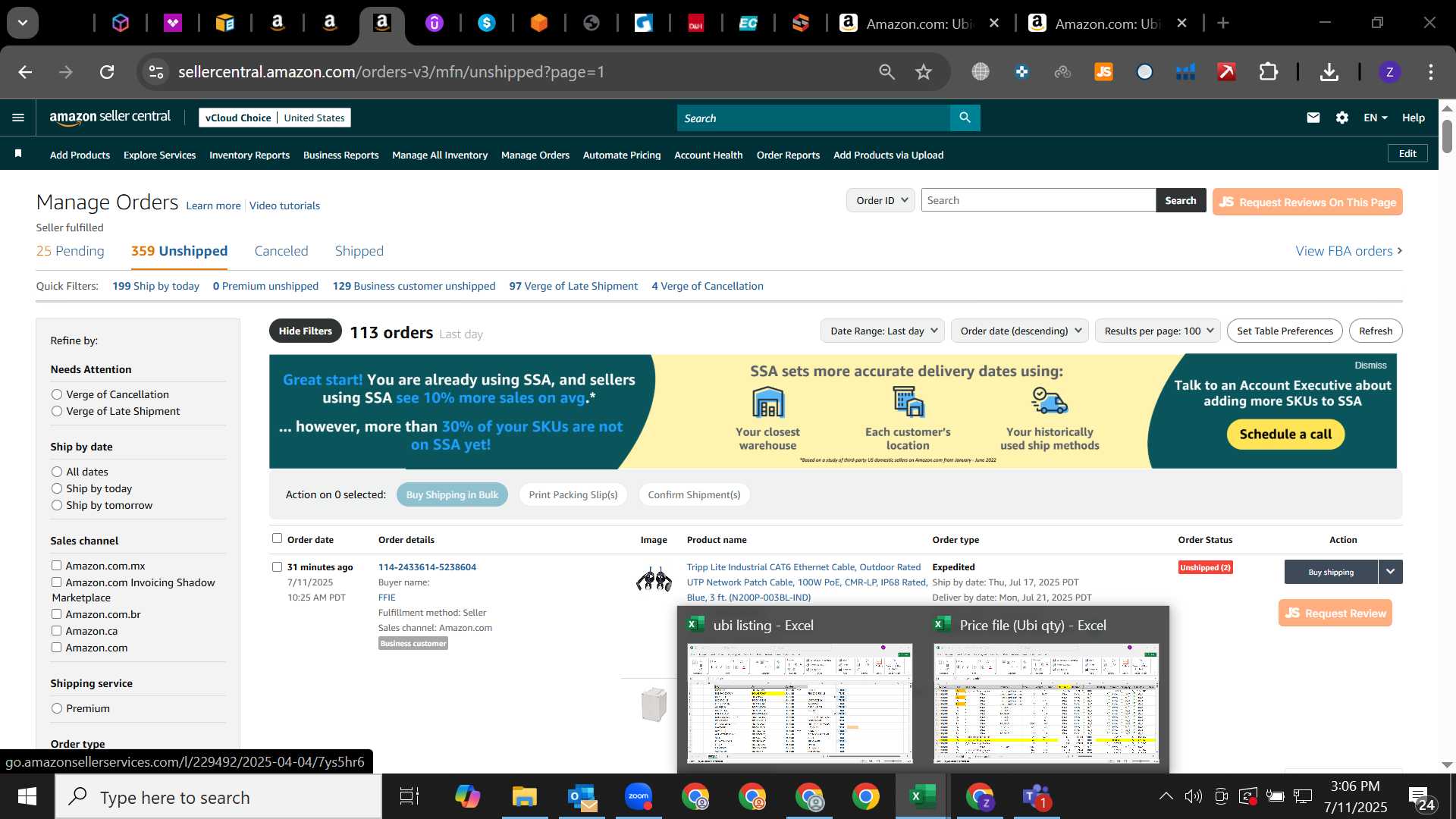Reload the page with browser refresh icon
Viewport: 1456px width, 819px height.
(107, 72)
